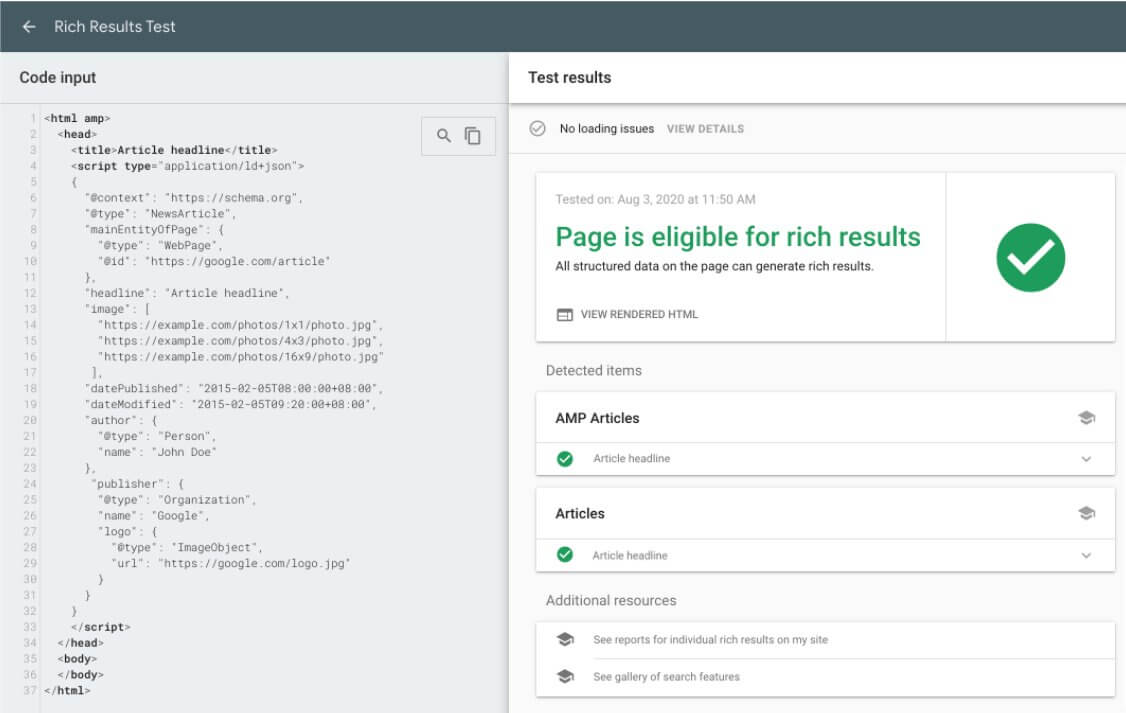Open the gallery of search features
The width and height of the screenshot is (1126, 713).
point(666,677)
